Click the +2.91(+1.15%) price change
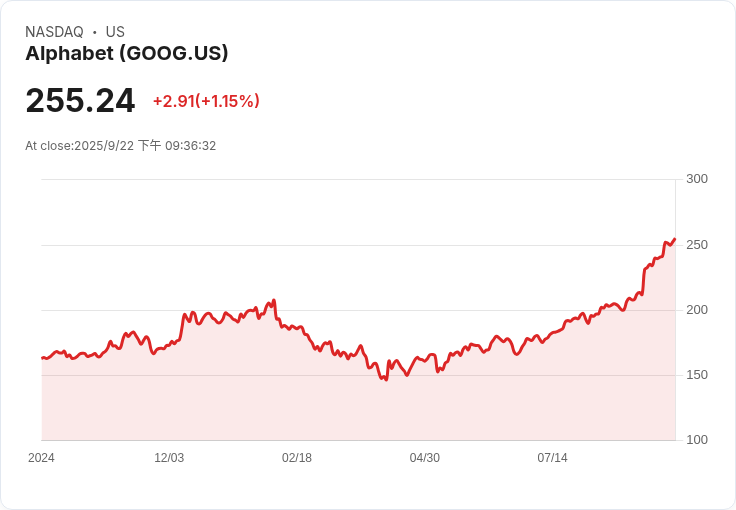This screenshot has width=736, height=510. tap(206, 101)
